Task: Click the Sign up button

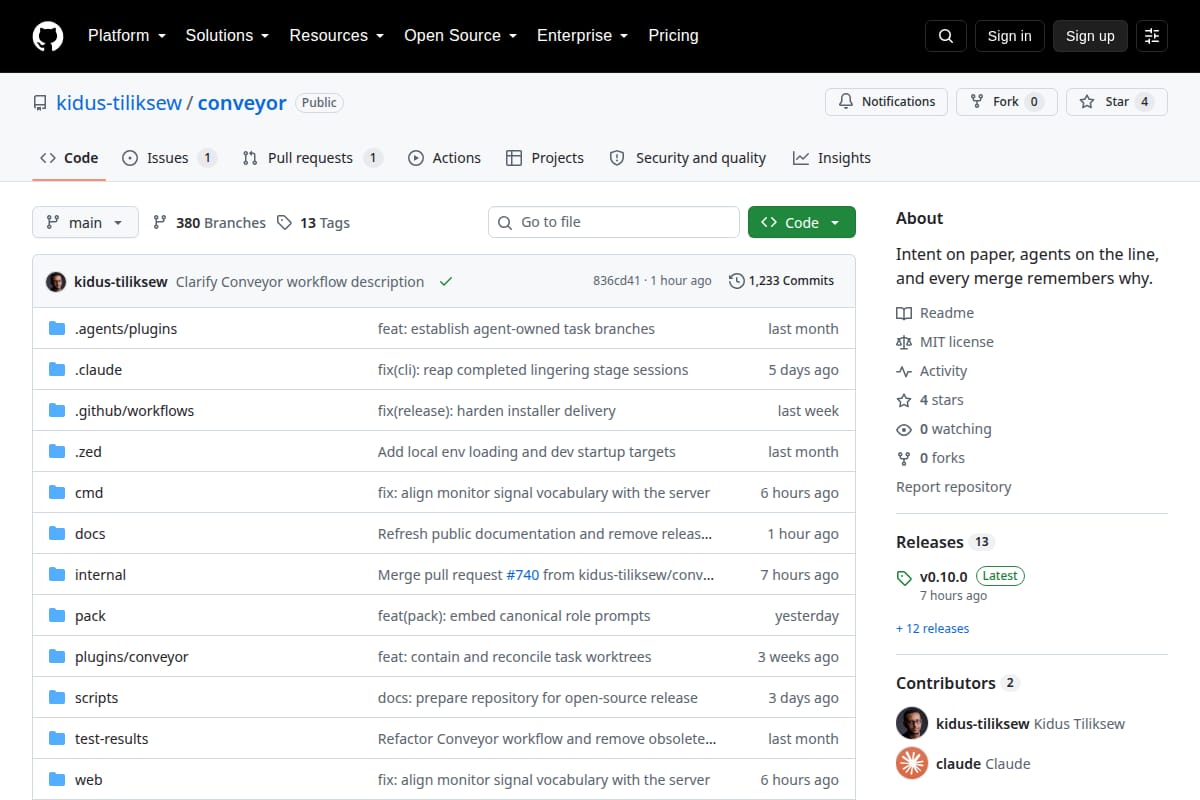Action: pyautogui.click(x=1090, y=36)
